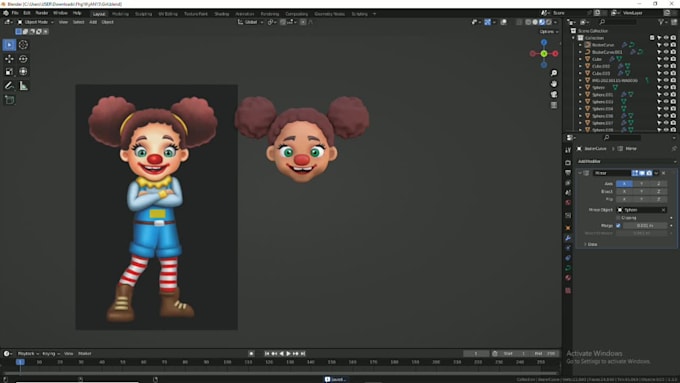Open the Render properties tab
The height and width of the screenshot is (383, 680).
click(568, 163)
